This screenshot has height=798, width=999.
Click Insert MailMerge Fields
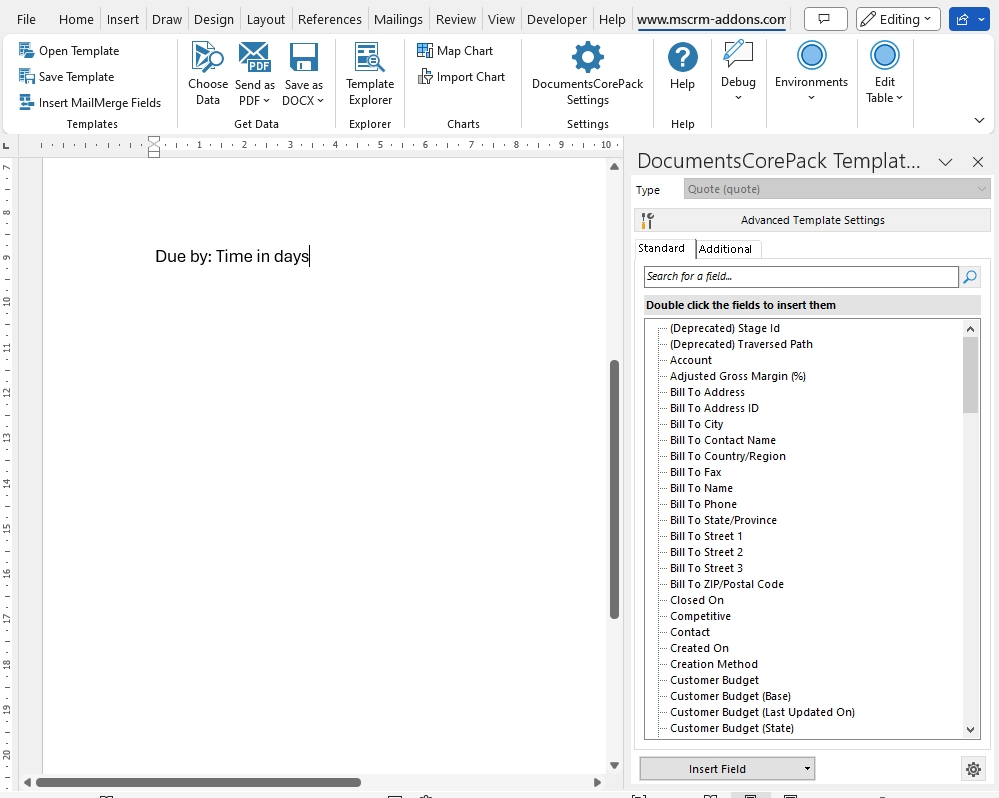90,103
